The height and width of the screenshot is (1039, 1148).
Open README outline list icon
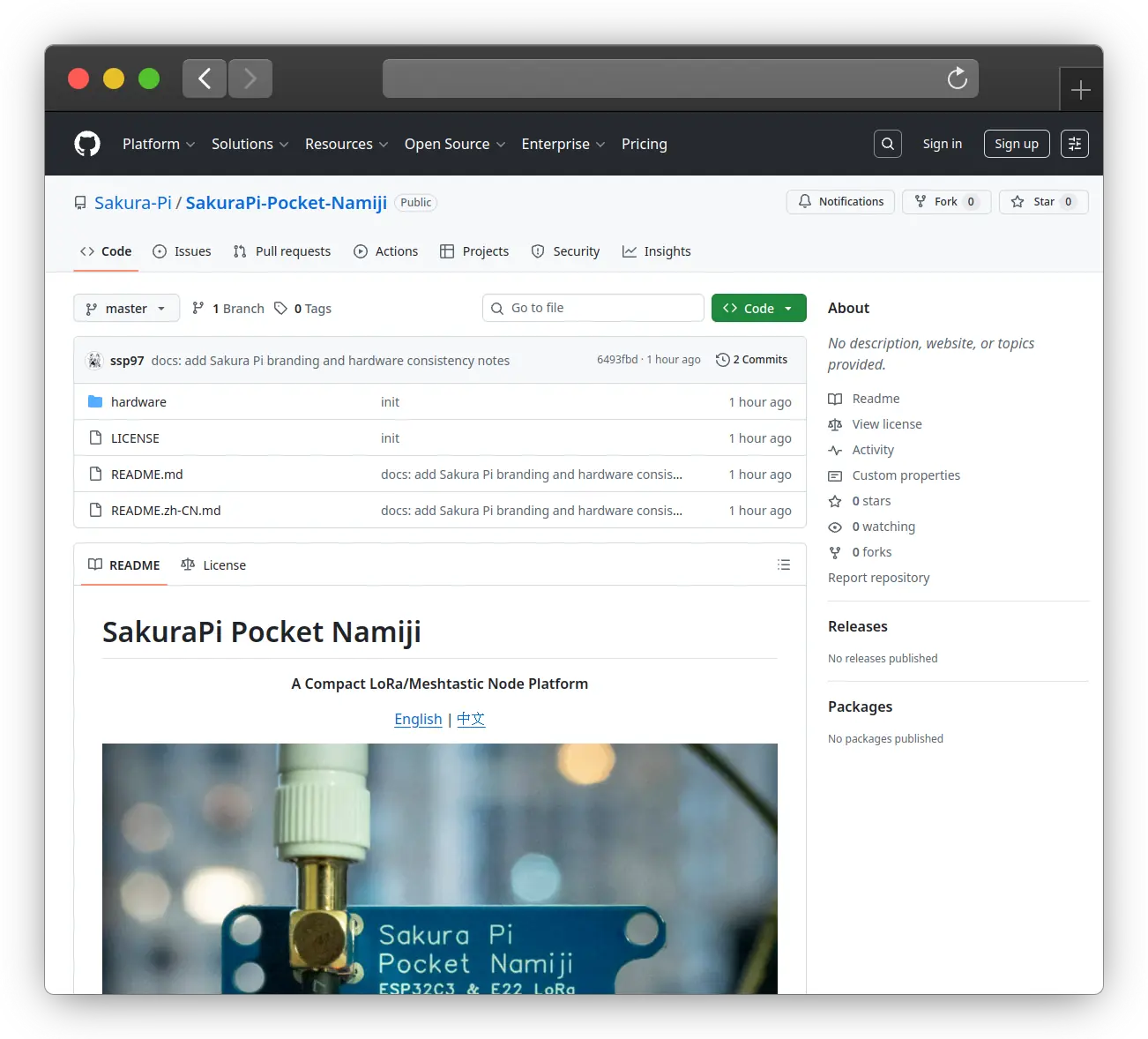click(783, 565)
